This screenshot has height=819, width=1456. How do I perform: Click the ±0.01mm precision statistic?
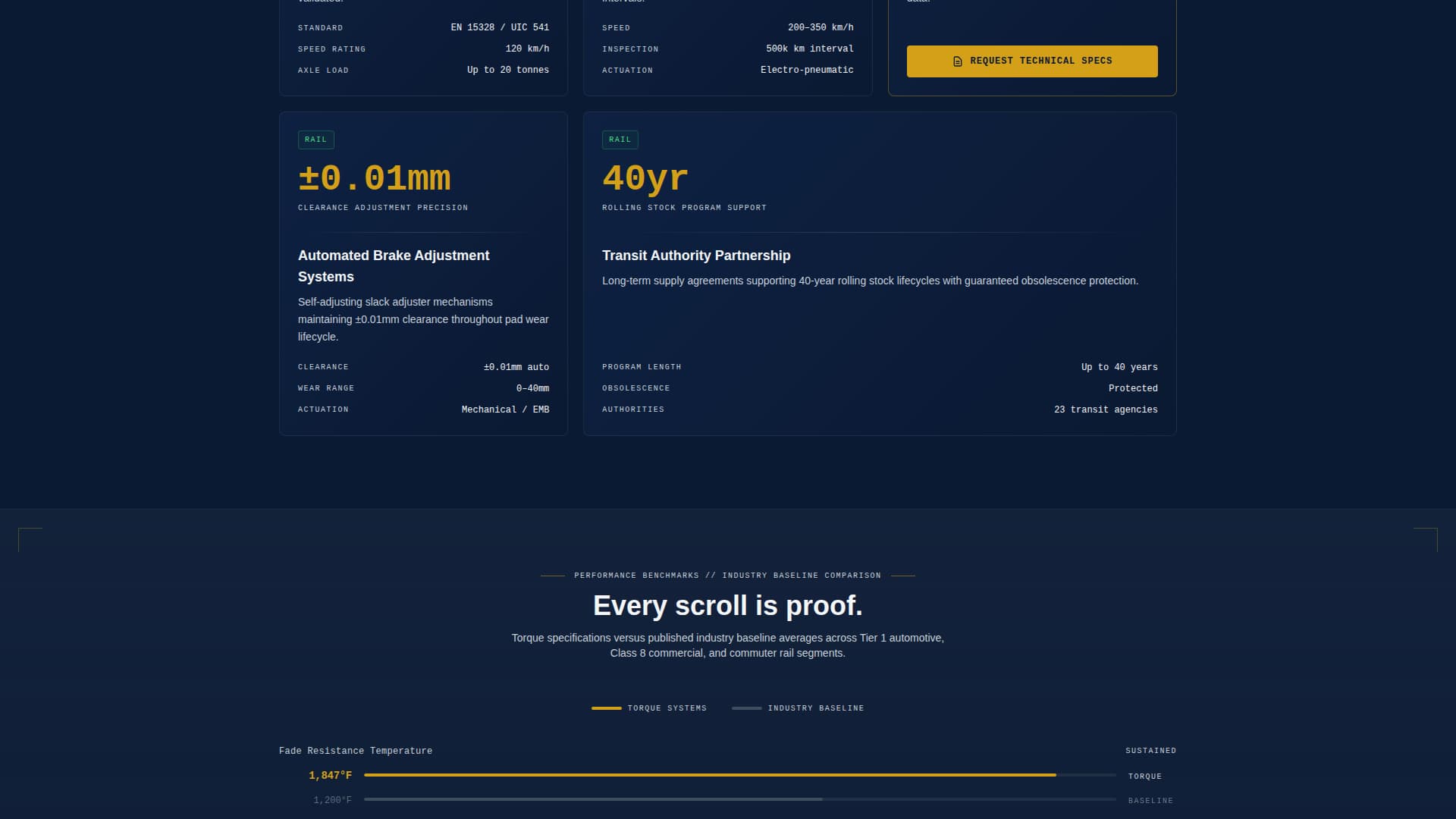373,177
